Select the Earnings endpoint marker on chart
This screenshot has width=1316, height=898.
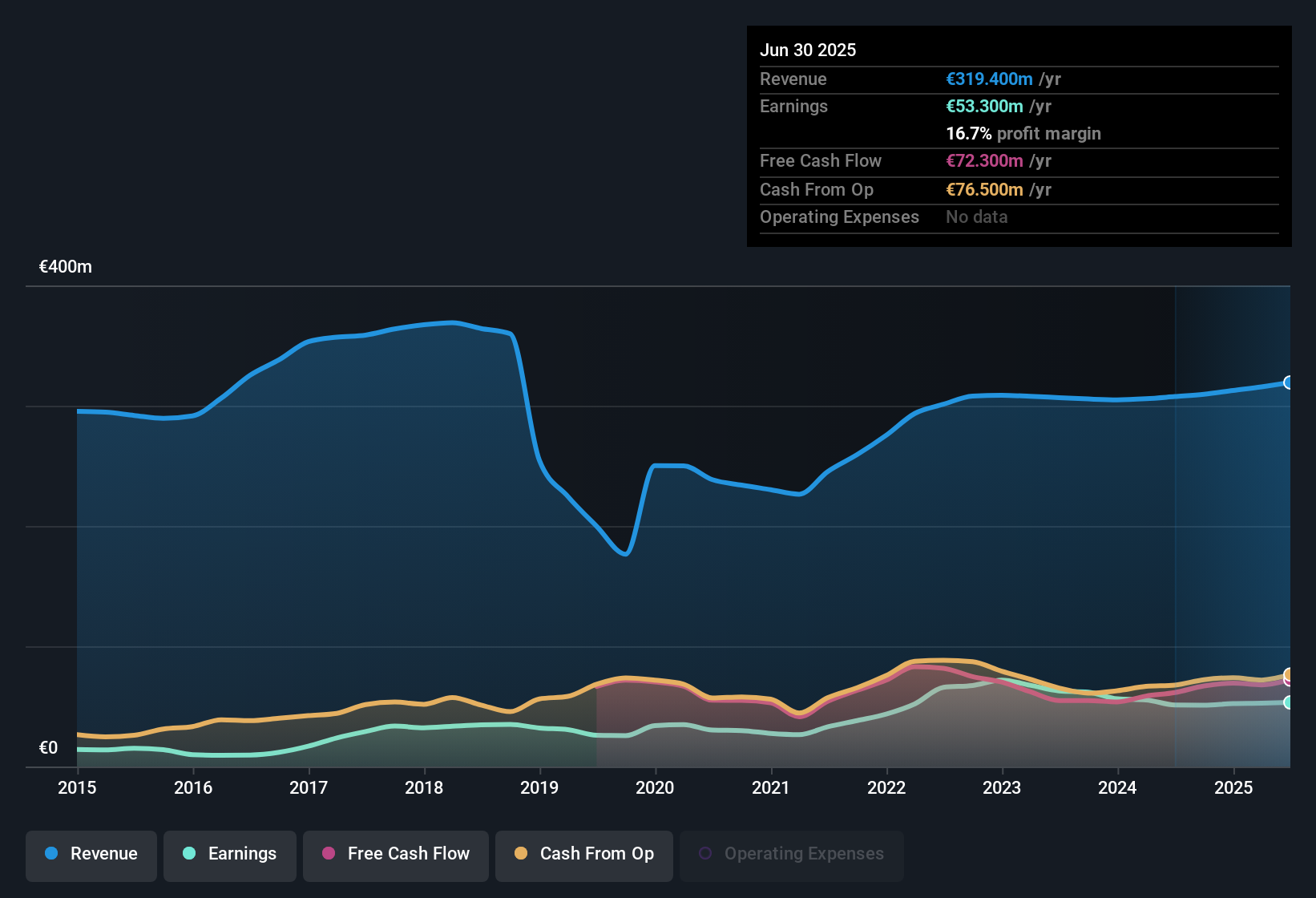tap(1289, 702)
